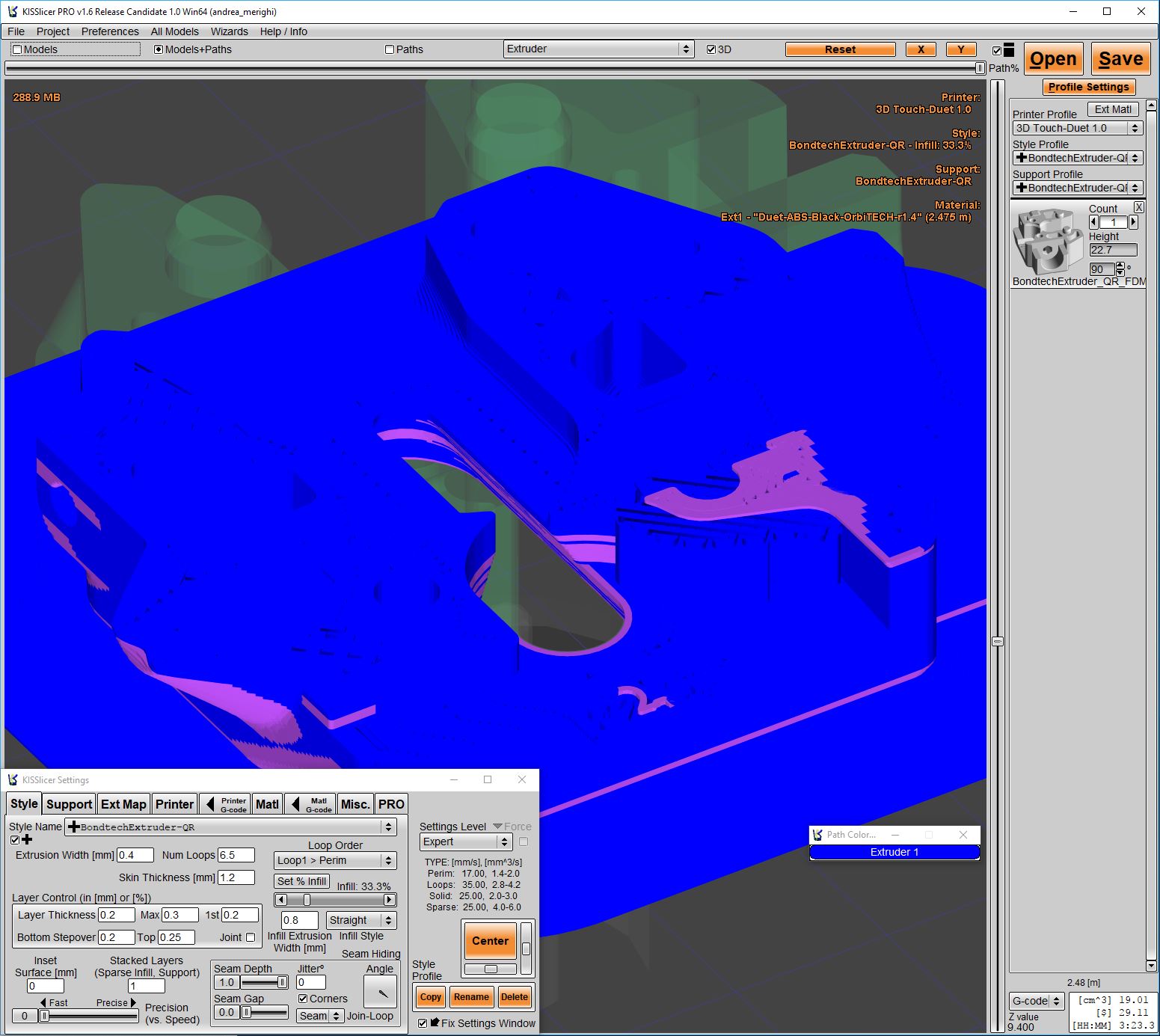Click the Seam Depth slider

pyautogui.click(x=265, y=982)
